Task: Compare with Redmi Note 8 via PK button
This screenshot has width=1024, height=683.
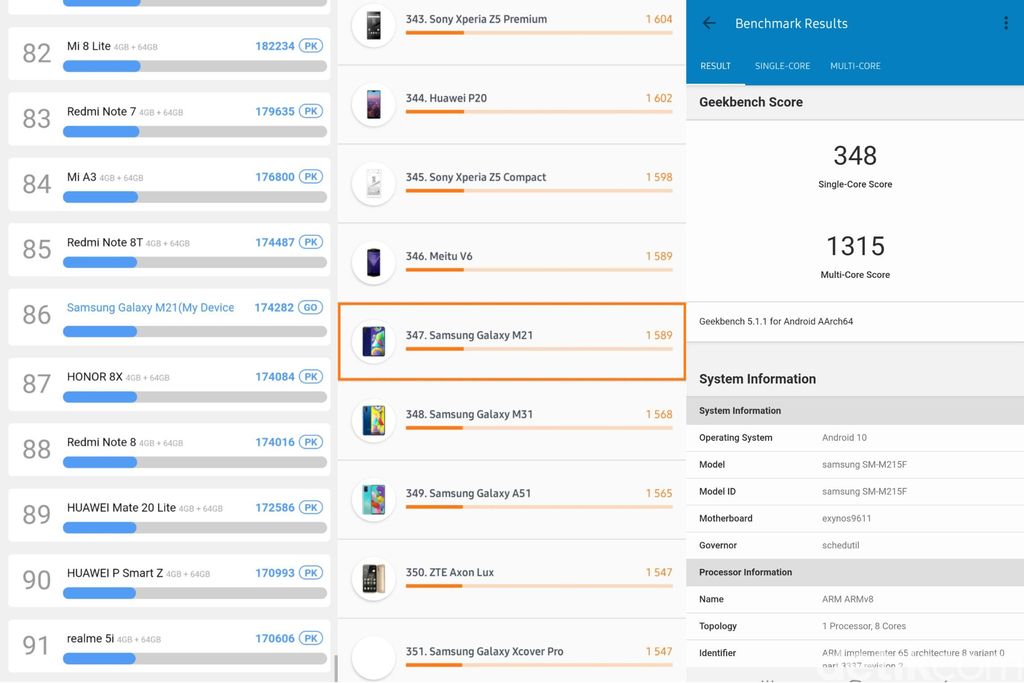Action: [x=311, y=442]
